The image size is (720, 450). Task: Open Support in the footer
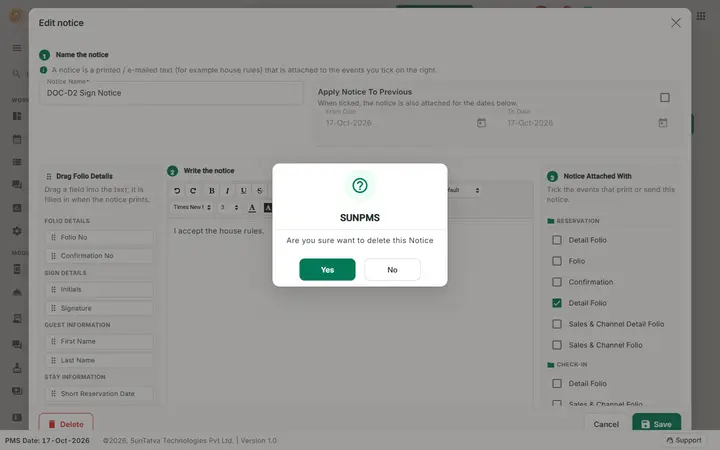684,440
